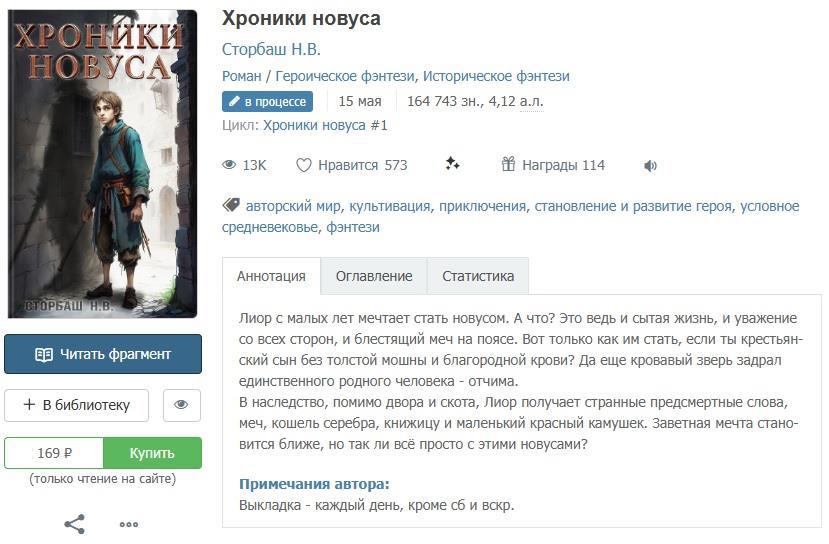Open the gift Награды icon
829x544 pixels.
(508, 164)
